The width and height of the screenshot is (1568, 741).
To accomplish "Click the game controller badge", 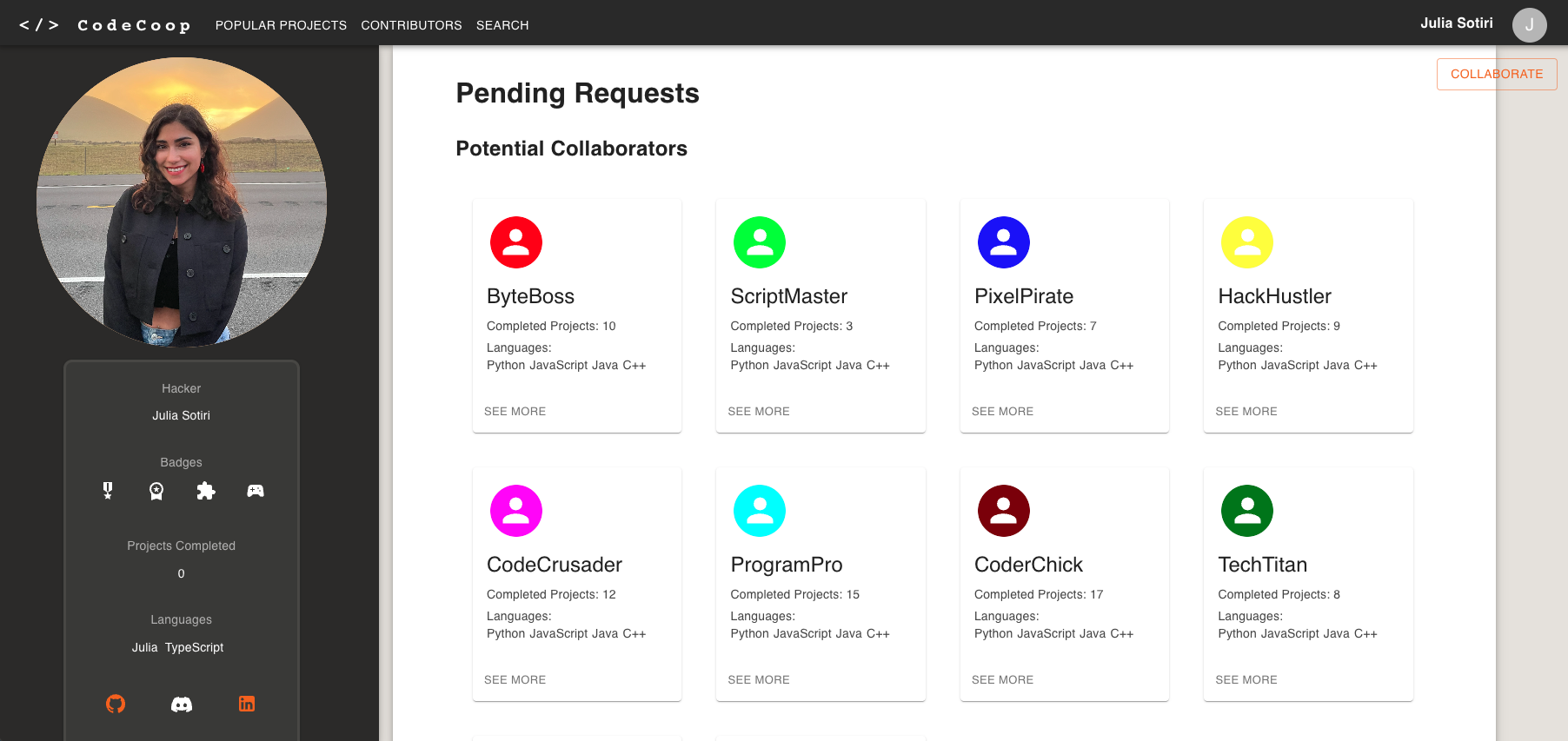I will (255, 490).
